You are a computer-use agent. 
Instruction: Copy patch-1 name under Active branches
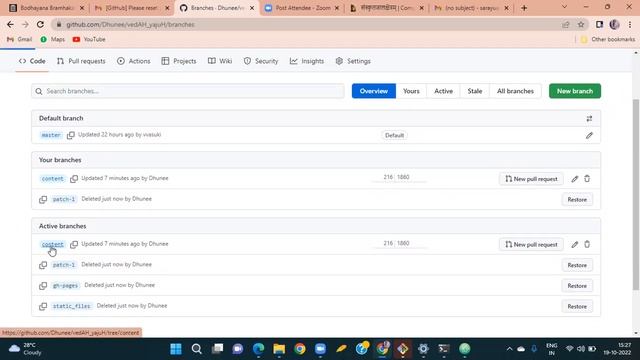(x=43, y=265)
